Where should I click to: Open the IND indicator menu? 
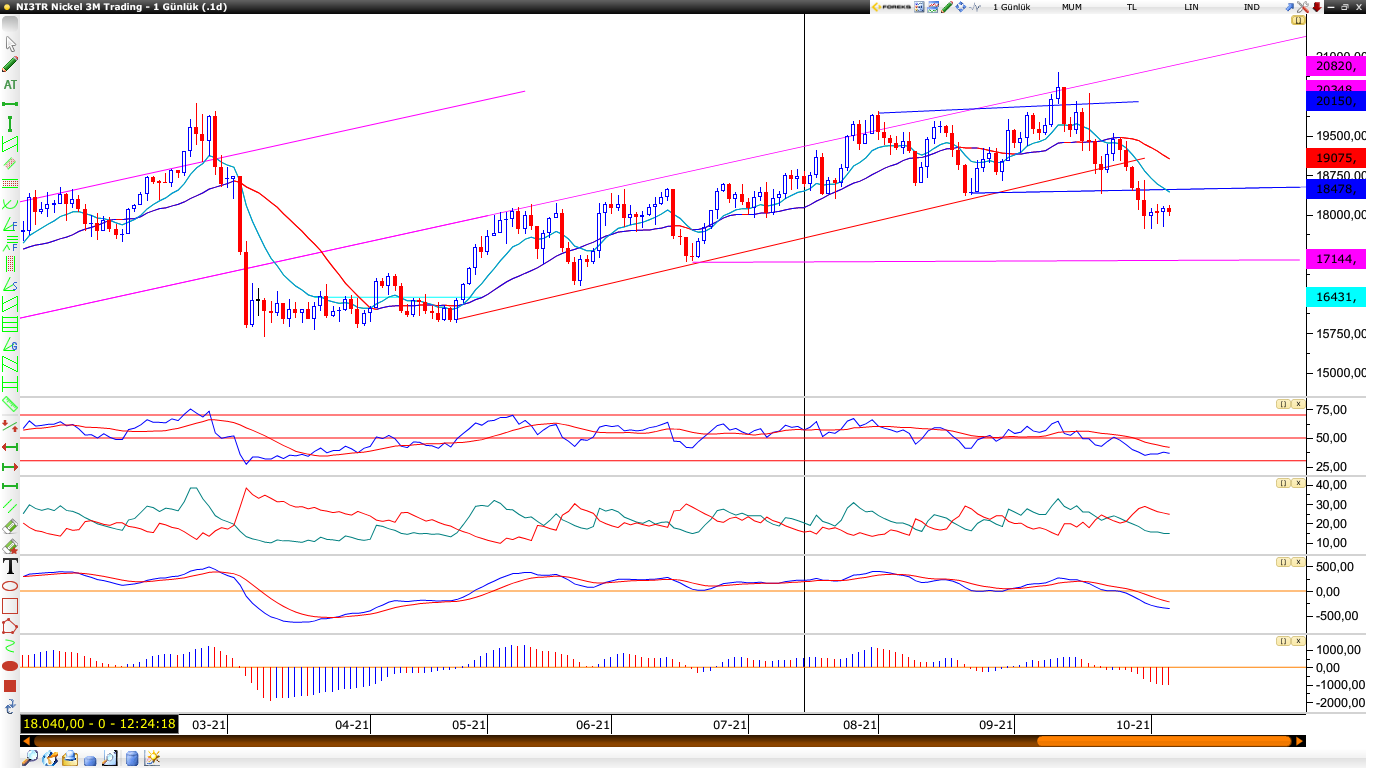pyautogui.click(x=1251, y=7)
